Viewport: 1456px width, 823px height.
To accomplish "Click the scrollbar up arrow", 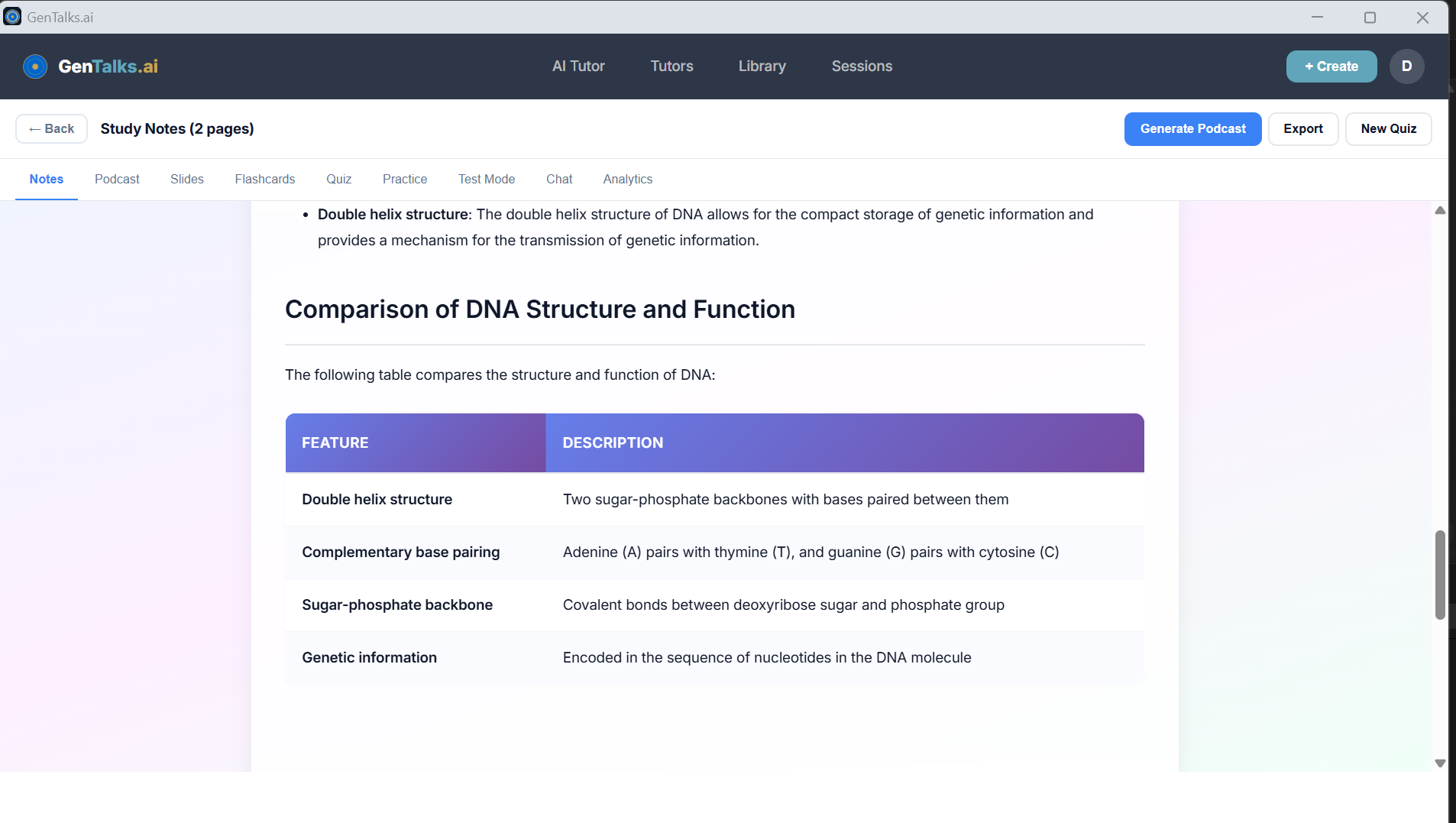I will [x=1440, y=210].
